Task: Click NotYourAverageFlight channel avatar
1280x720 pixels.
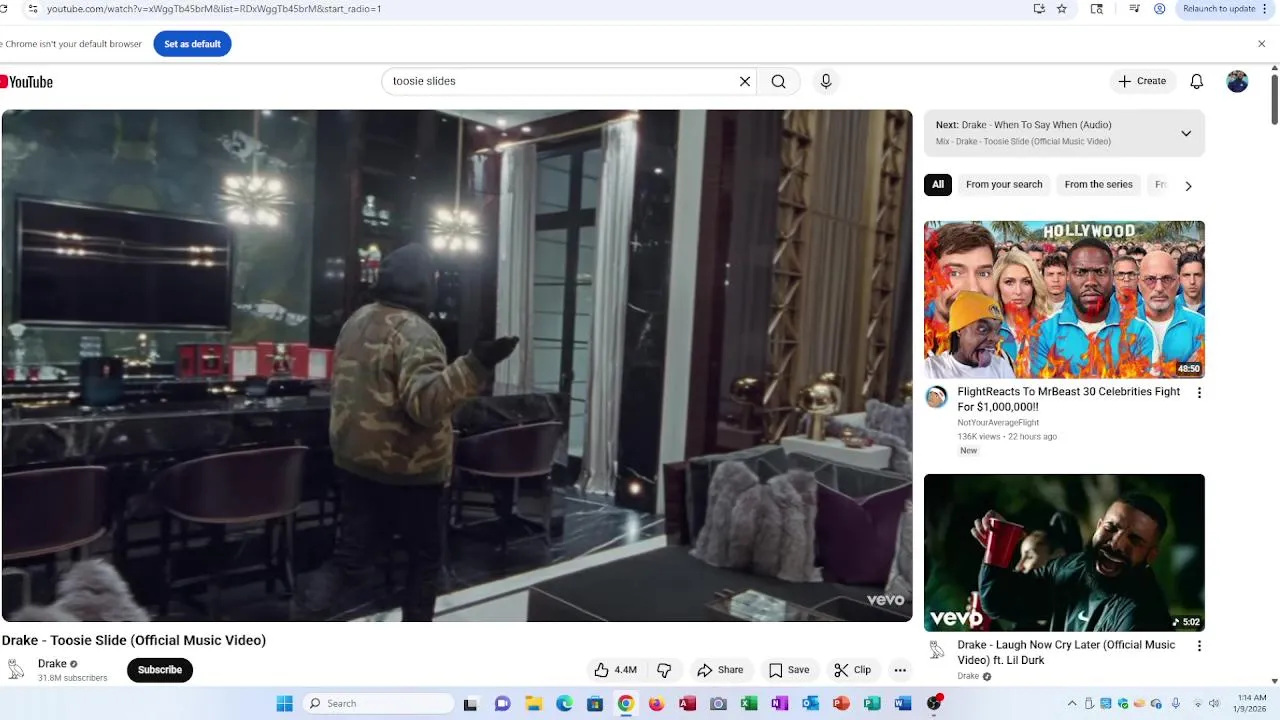Action: tap(936, 397)
